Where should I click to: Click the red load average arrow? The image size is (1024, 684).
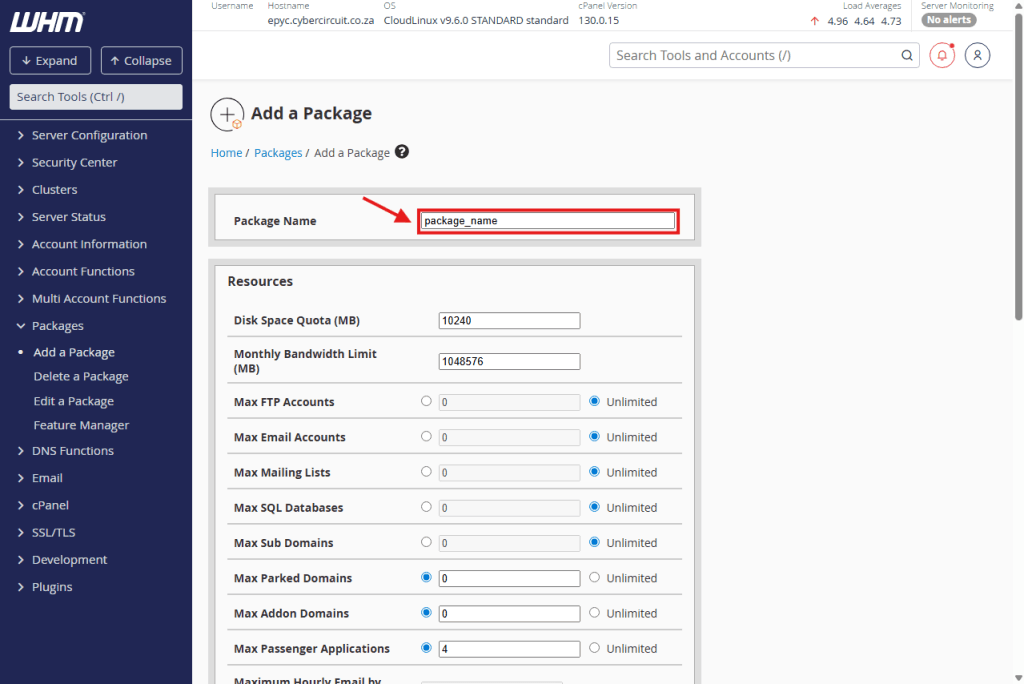(815, 21)
